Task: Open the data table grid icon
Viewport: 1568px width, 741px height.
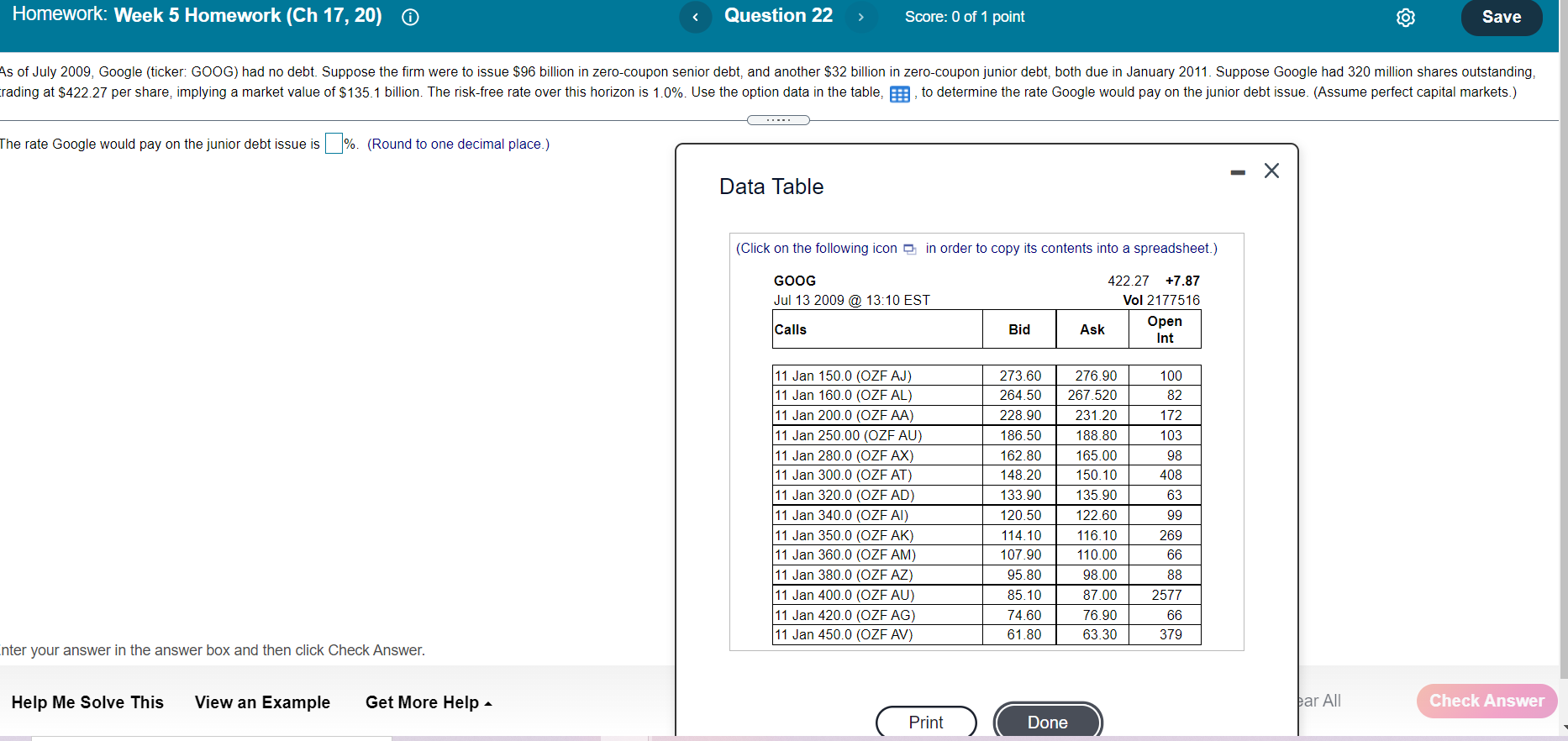Action: click(899, 93)
